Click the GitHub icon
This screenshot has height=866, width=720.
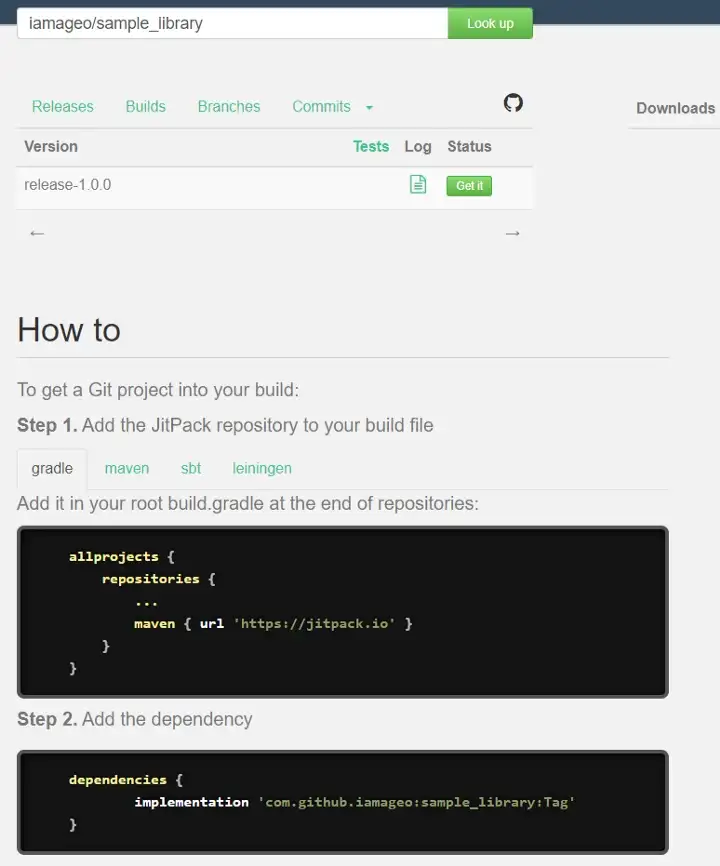tap(513, 102)
